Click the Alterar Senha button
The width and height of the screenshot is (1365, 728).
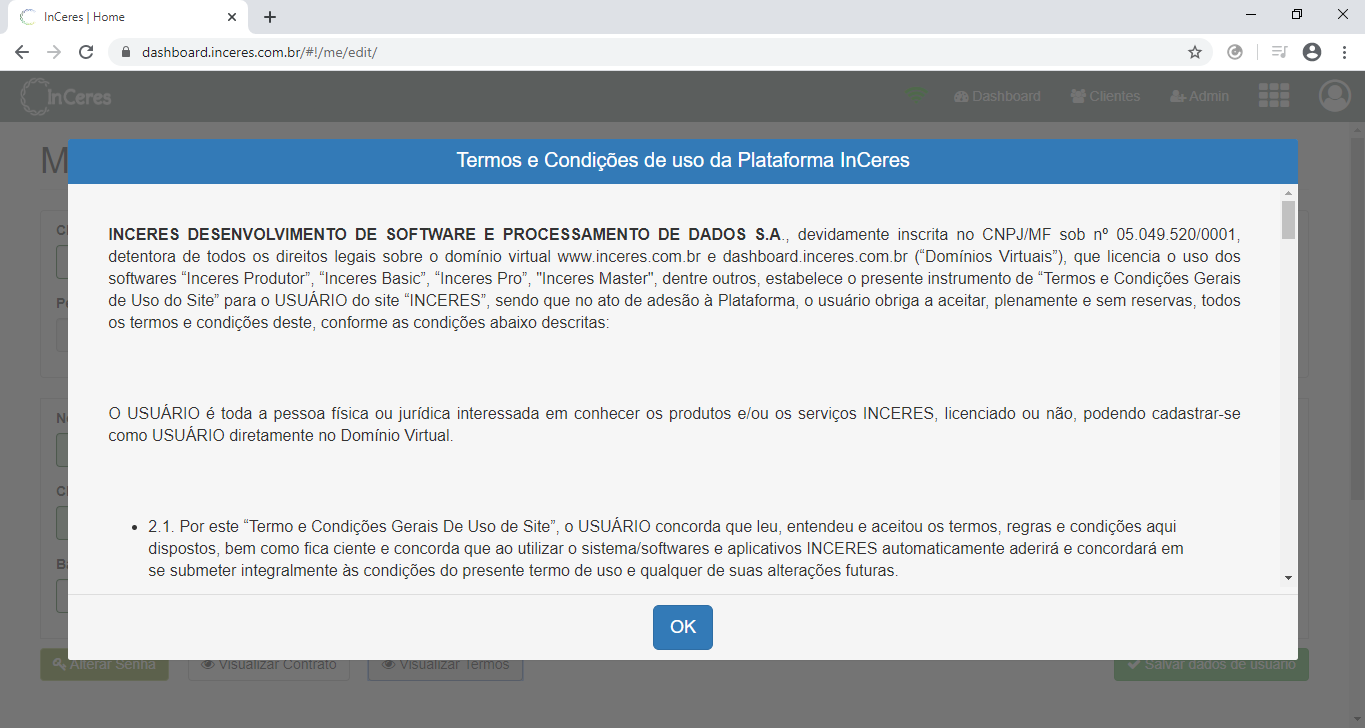[x=104, y=664]
